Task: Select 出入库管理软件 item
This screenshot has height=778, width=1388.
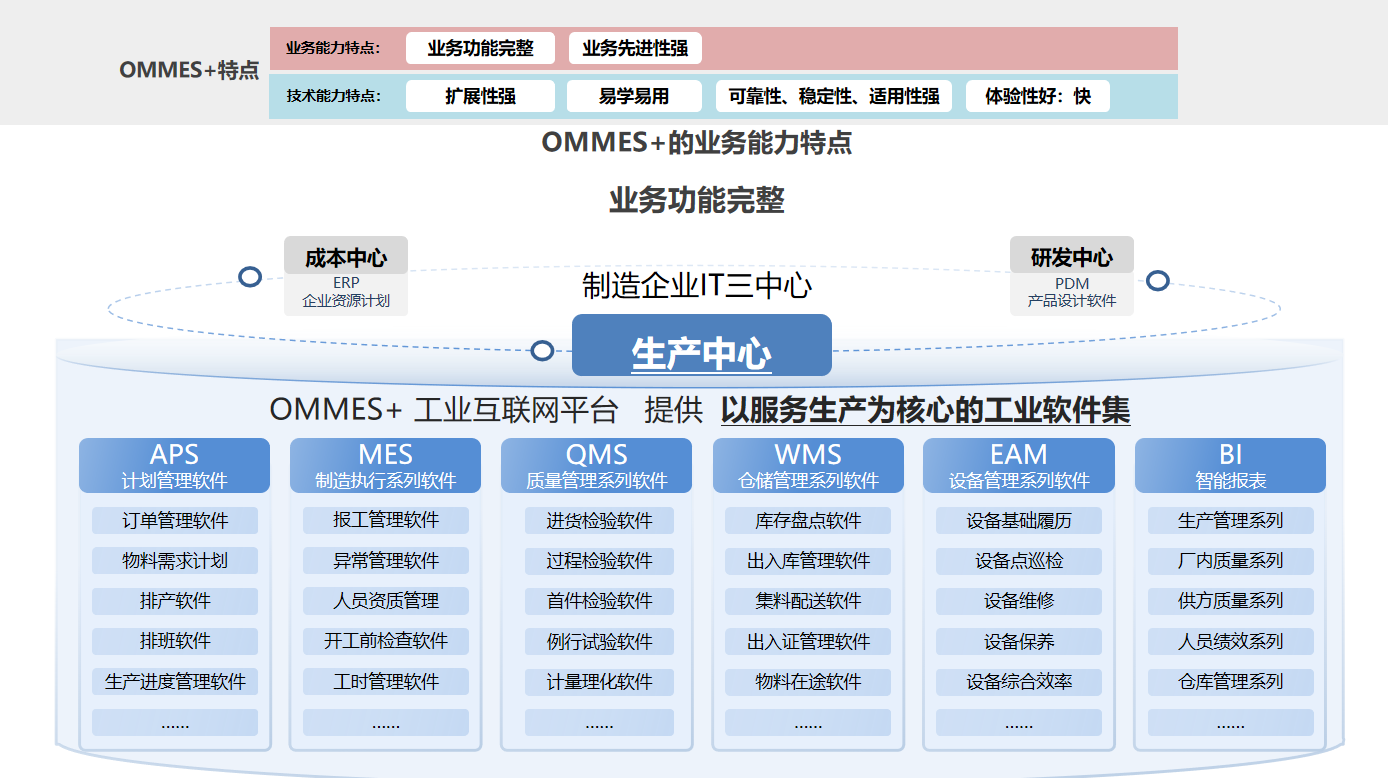Action: (808, 560)
